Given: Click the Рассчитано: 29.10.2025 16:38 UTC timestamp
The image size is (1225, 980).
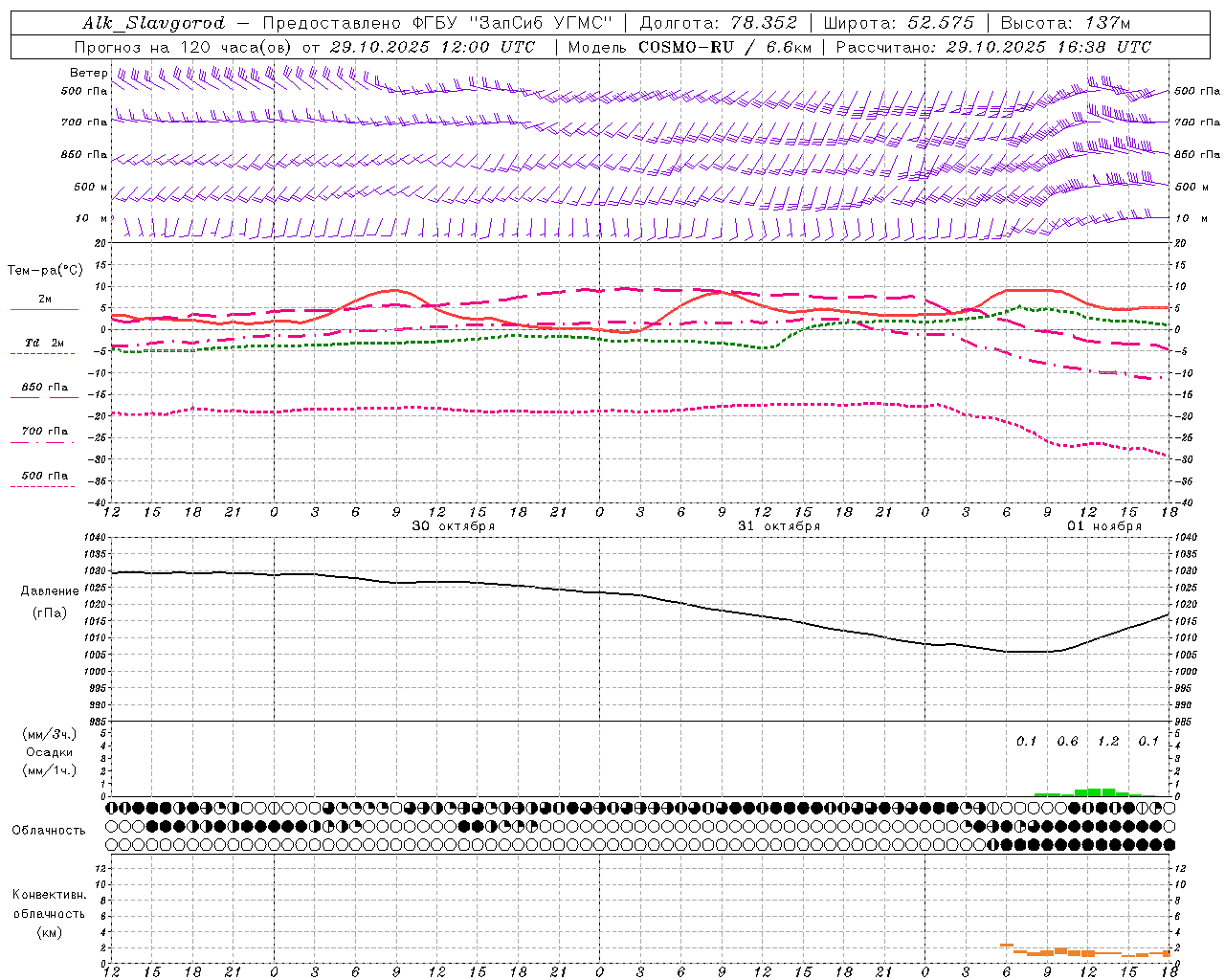Looking at the screenshot, I should pos(993,47).
